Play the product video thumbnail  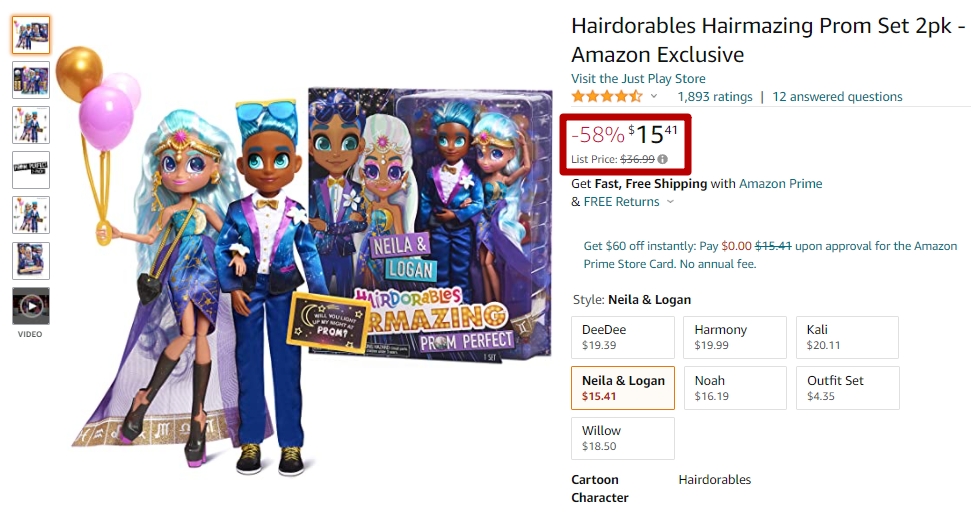click(x=31, y=306)
